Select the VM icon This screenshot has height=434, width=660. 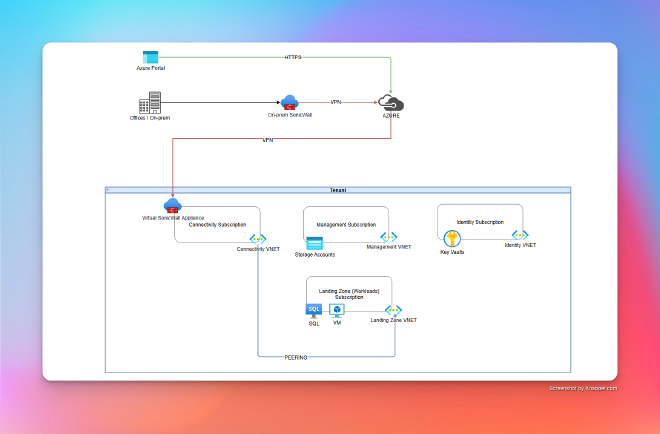337,311
